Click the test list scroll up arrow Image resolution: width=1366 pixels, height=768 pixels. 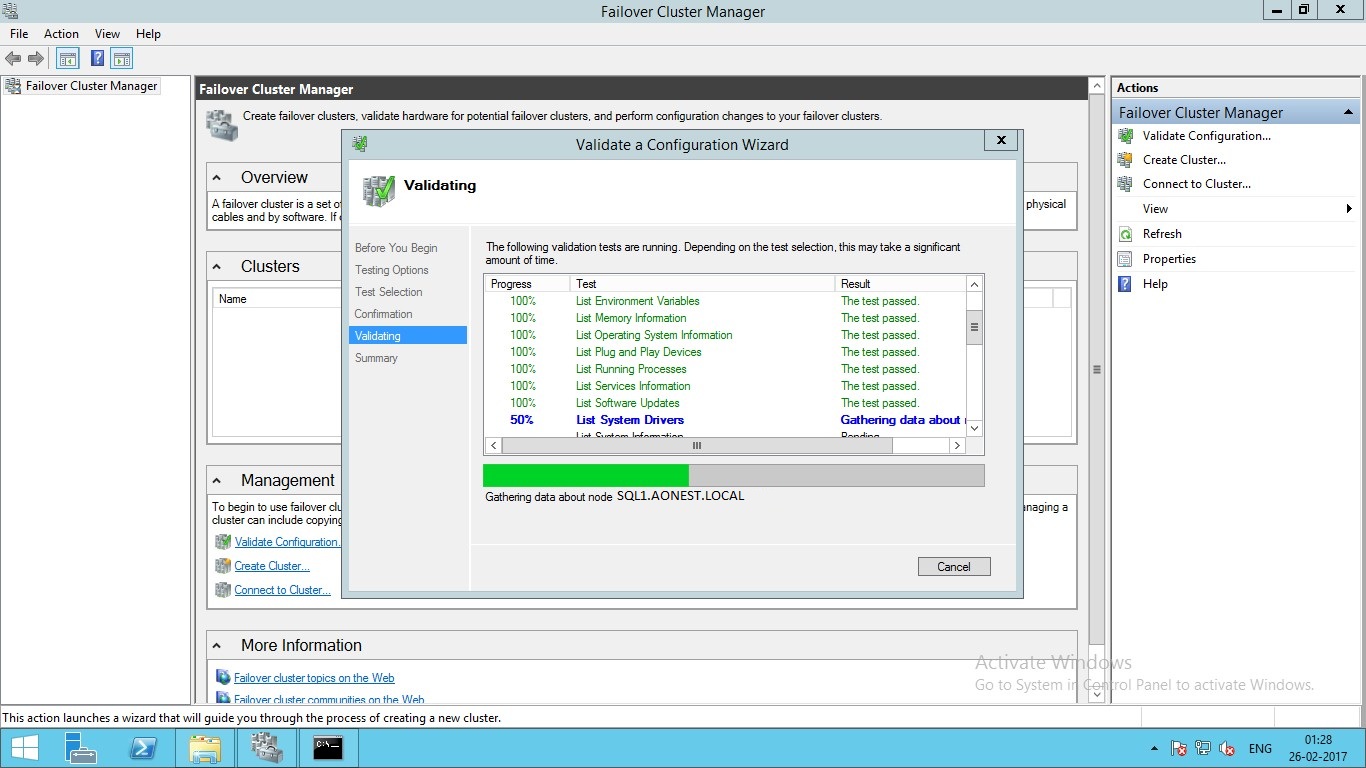tap(975, 284)
